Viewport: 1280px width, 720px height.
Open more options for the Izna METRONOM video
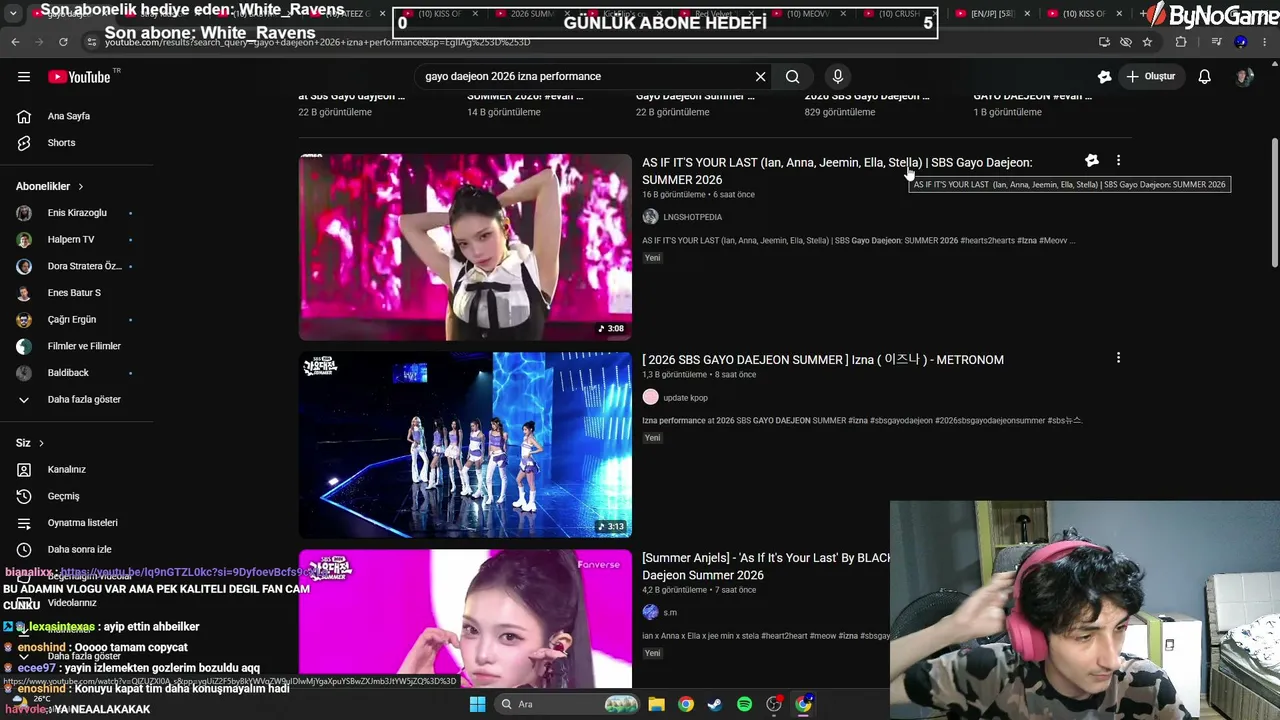tap(1118, 357)
